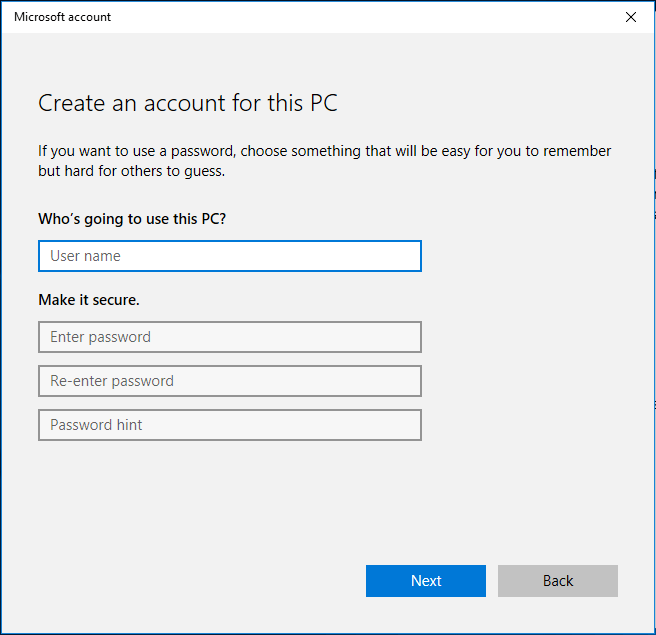Click the Microsoft account title text
Viewport: 656px width, 635px height.
point(62,17)
